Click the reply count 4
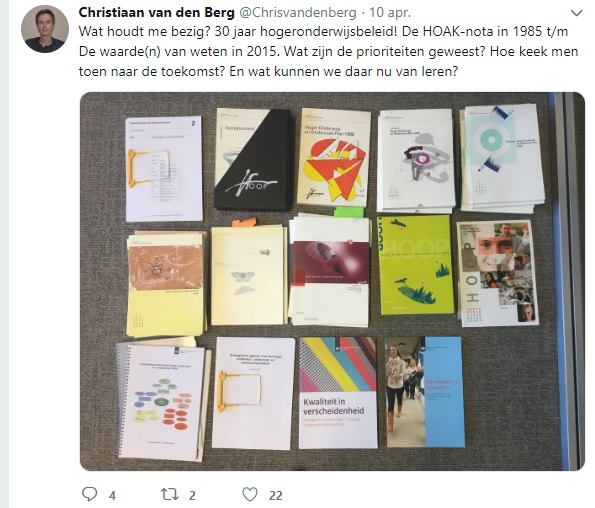 click(112, 495)
